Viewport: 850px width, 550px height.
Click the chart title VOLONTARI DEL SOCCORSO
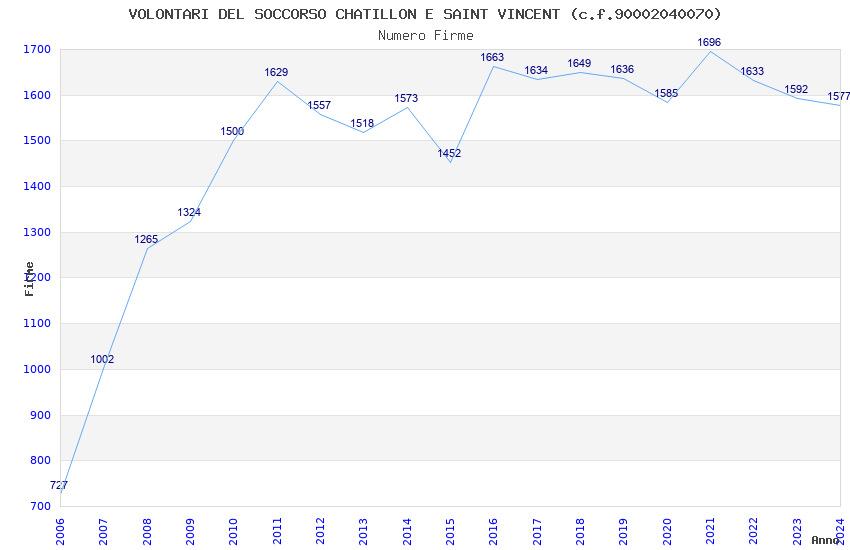pos(425,14)
